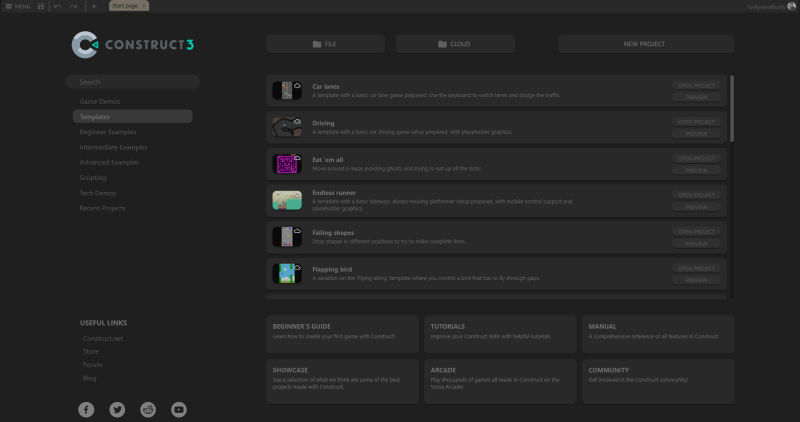Open the user account avatar
The width and height of the screenshot is (800, 422).
(791, 6)
